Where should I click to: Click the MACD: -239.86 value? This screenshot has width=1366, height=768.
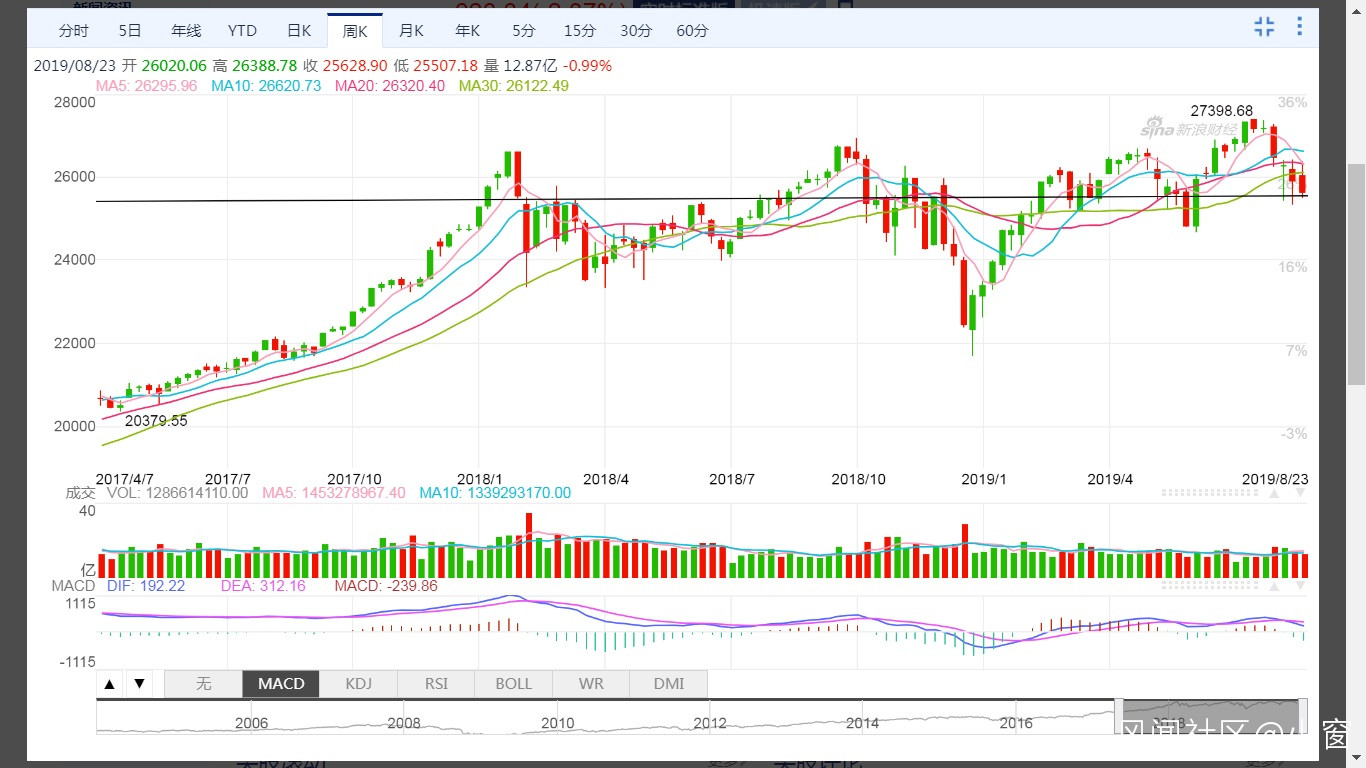pos(386,586)
